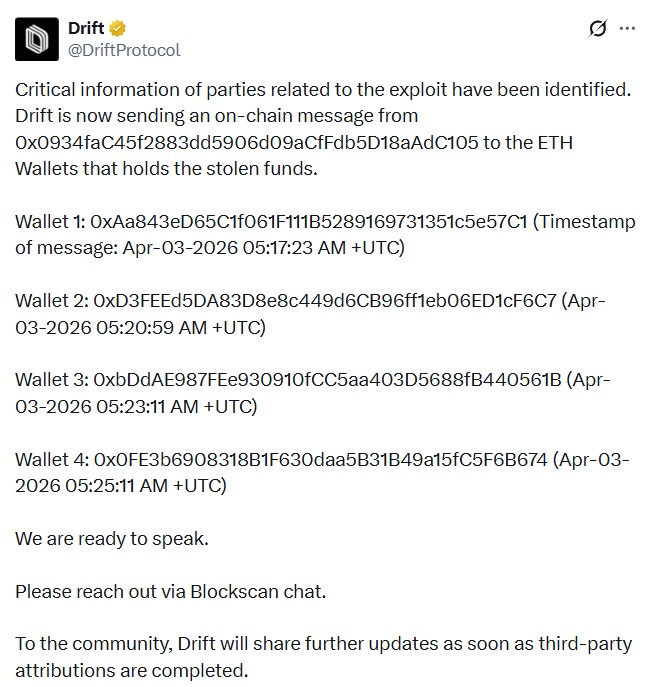Click the "To the community" closing paragraph

(x=320, y=656)
